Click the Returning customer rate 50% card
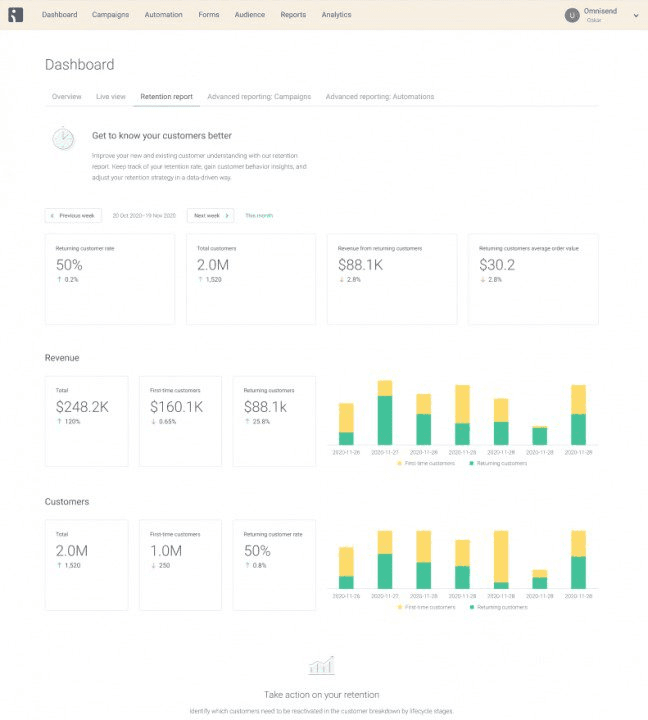 110,279
